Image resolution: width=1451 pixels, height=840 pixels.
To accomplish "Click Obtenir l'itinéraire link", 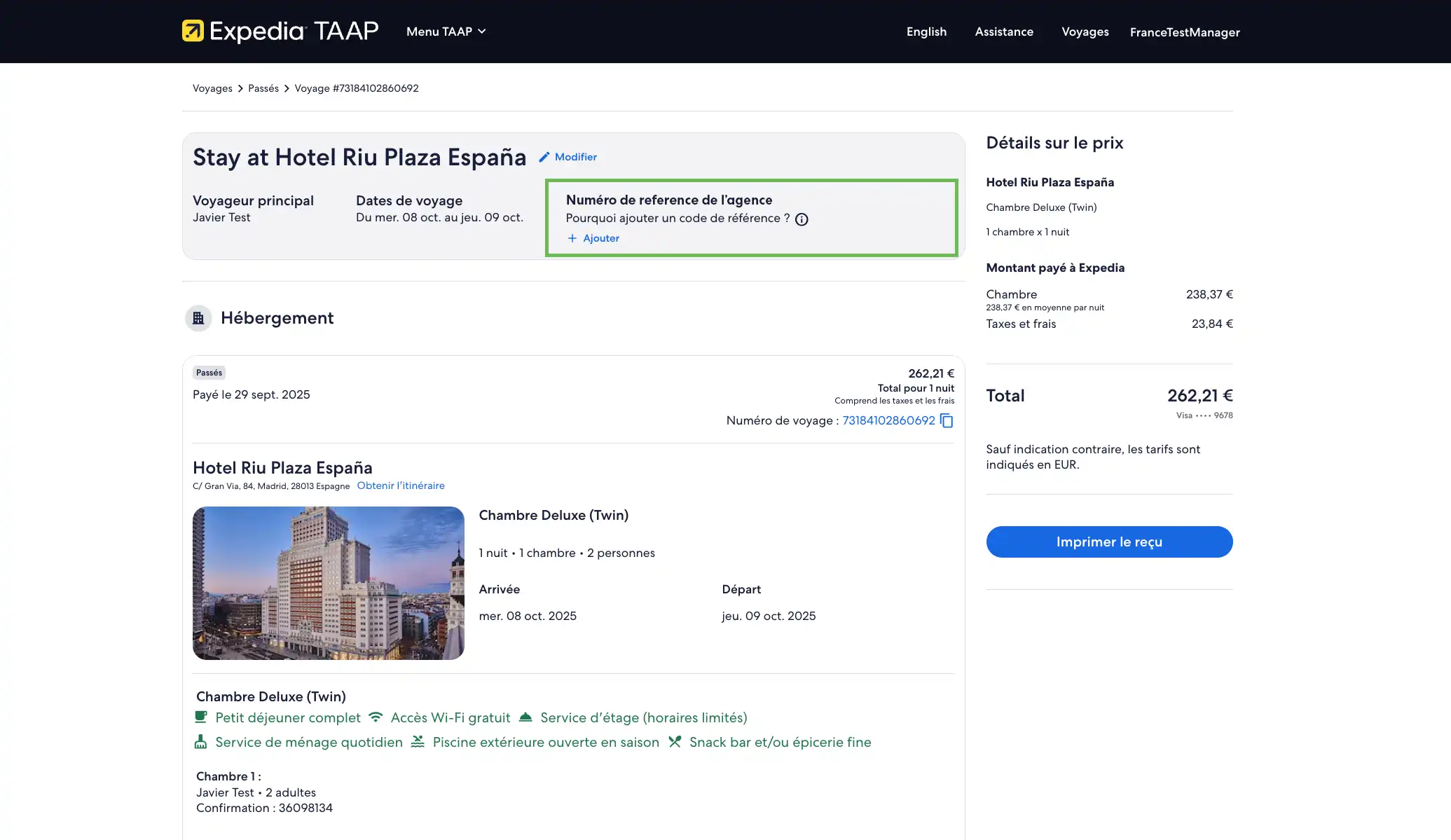I will pos(401,486).
